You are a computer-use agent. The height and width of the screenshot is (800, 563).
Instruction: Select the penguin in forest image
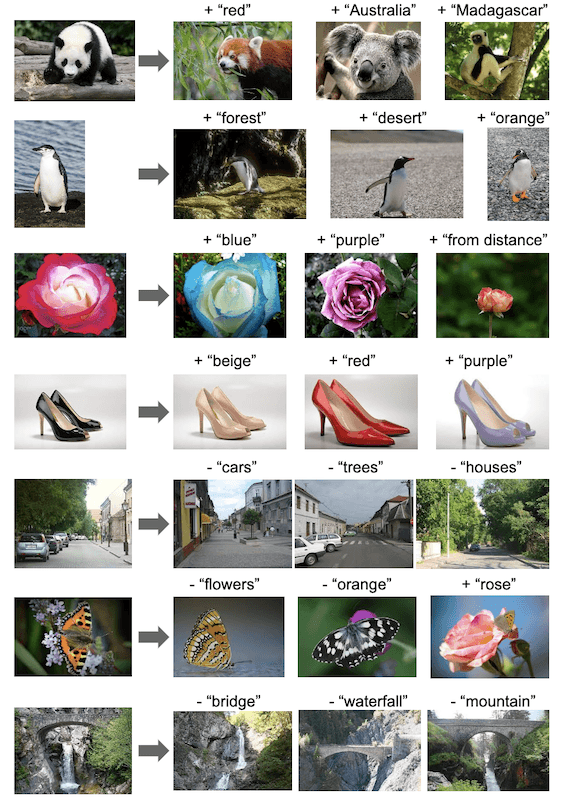click(x=240, y=174)
